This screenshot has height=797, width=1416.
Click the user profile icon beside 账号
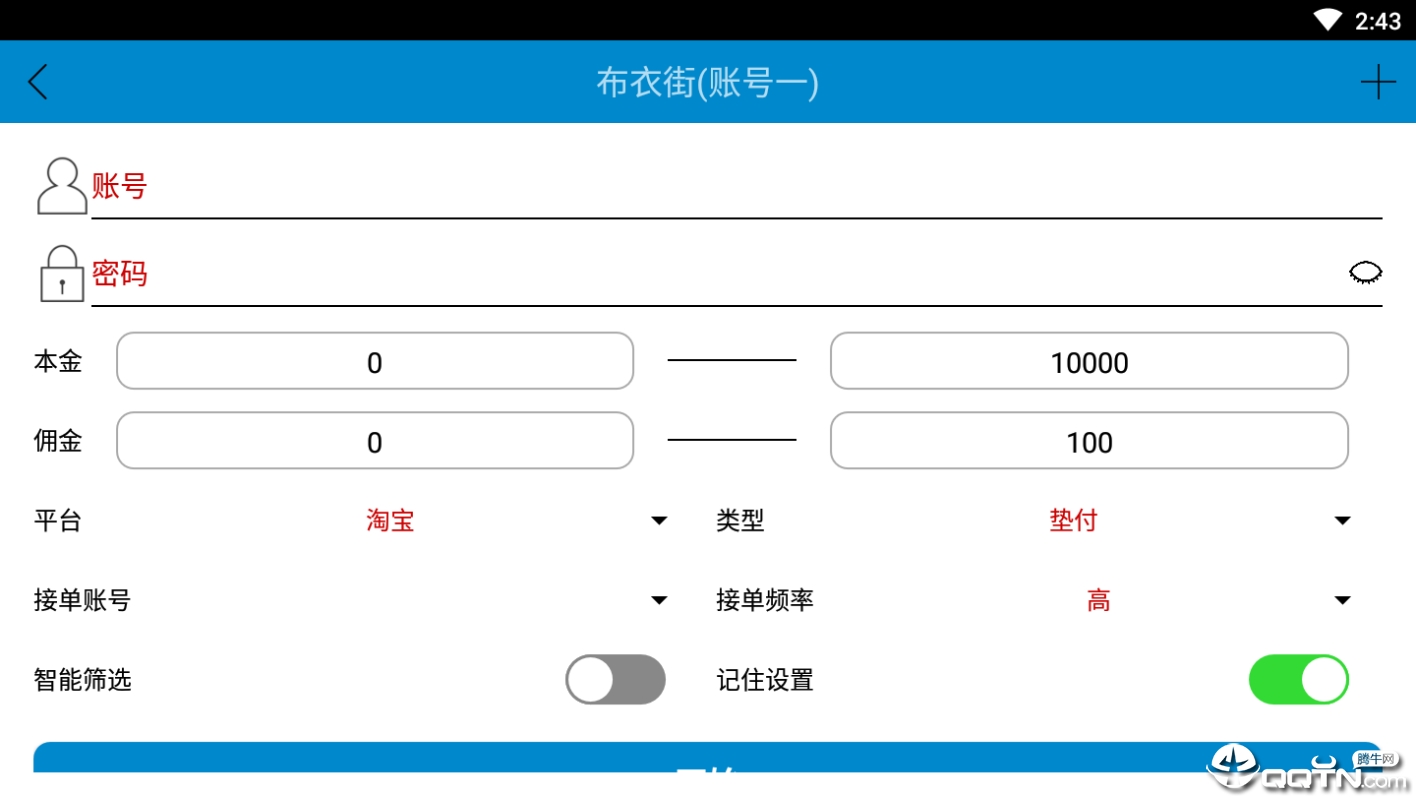tap(62, 186)
